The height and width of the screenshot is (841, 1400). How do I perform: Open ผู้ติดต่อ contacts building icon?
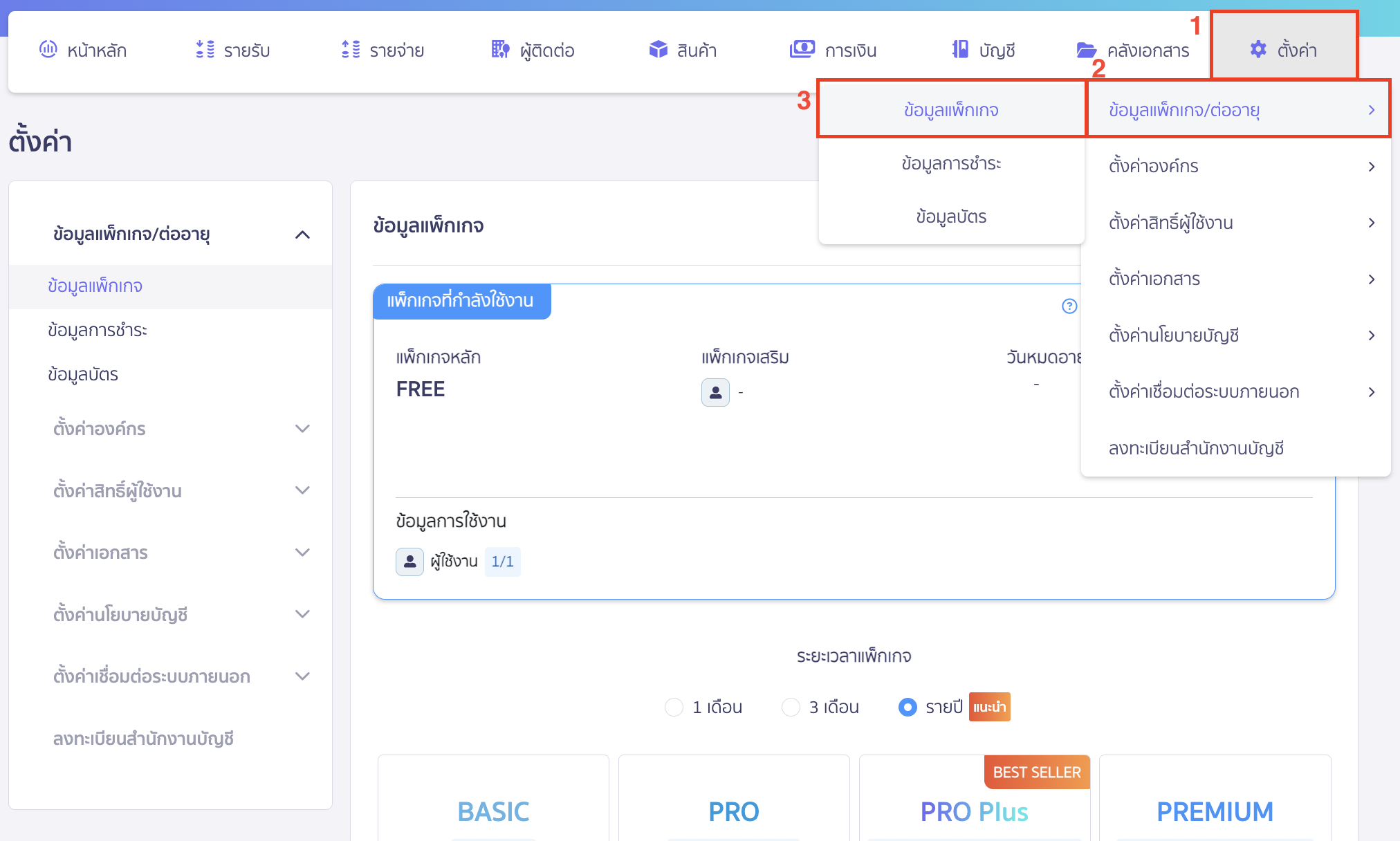pos(500,49)
